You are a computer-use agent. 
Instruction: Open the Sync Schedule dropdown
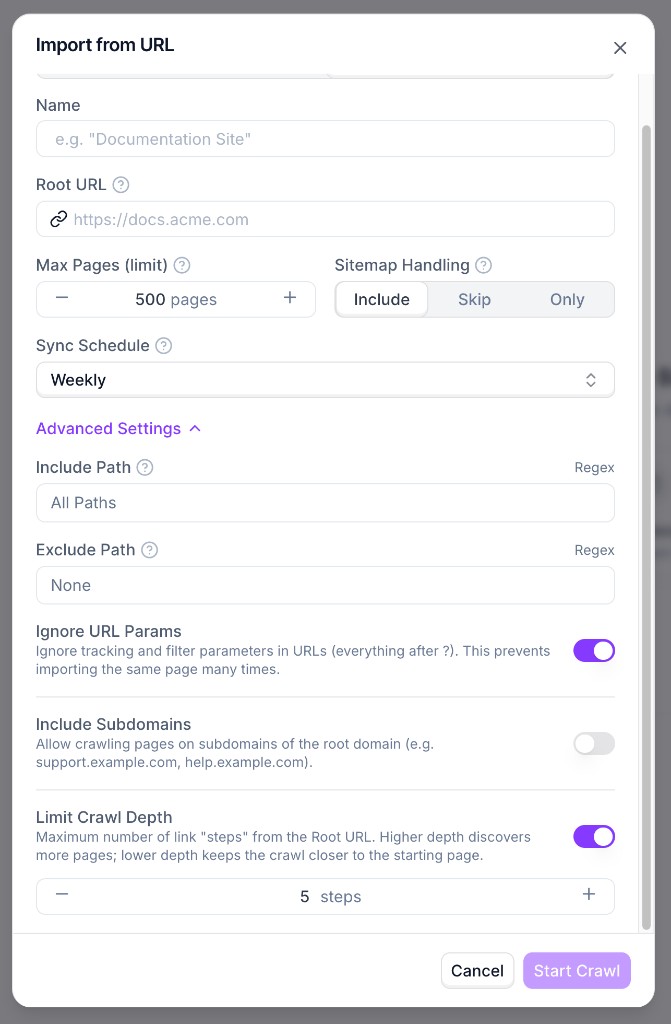(325, 379)
